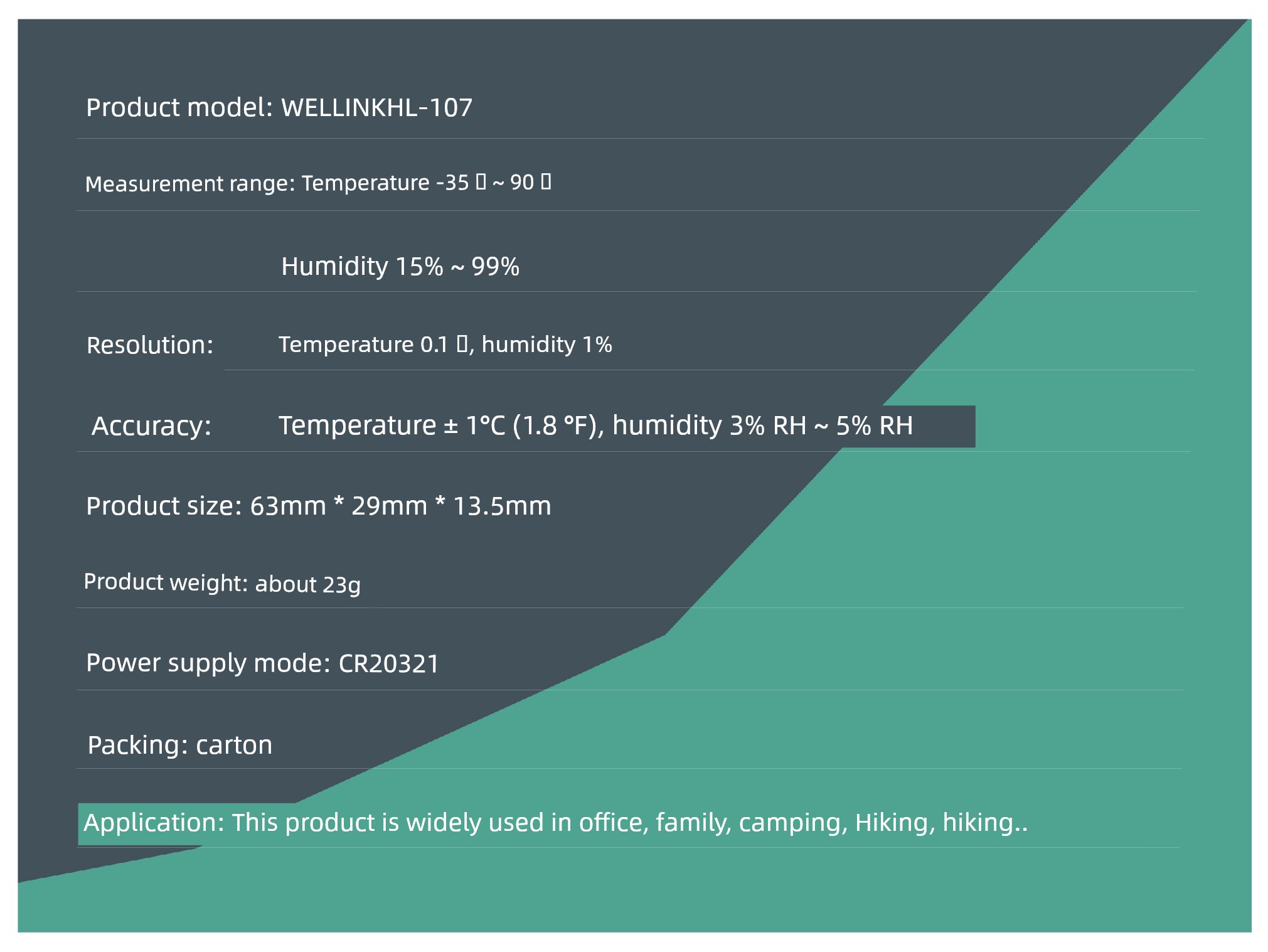
Task: Select the Measurement range temperature line
Action: tap(318, 183)
